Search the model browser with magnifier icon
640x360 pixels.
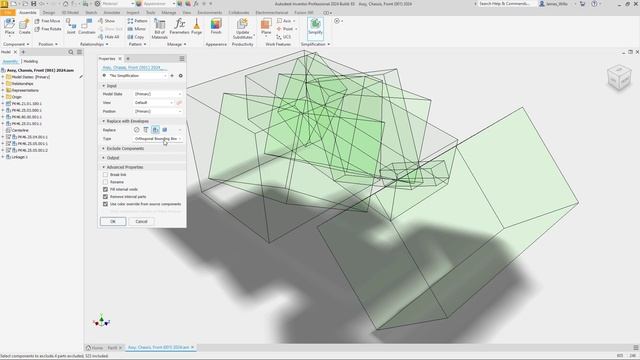[x=71, y=52]
